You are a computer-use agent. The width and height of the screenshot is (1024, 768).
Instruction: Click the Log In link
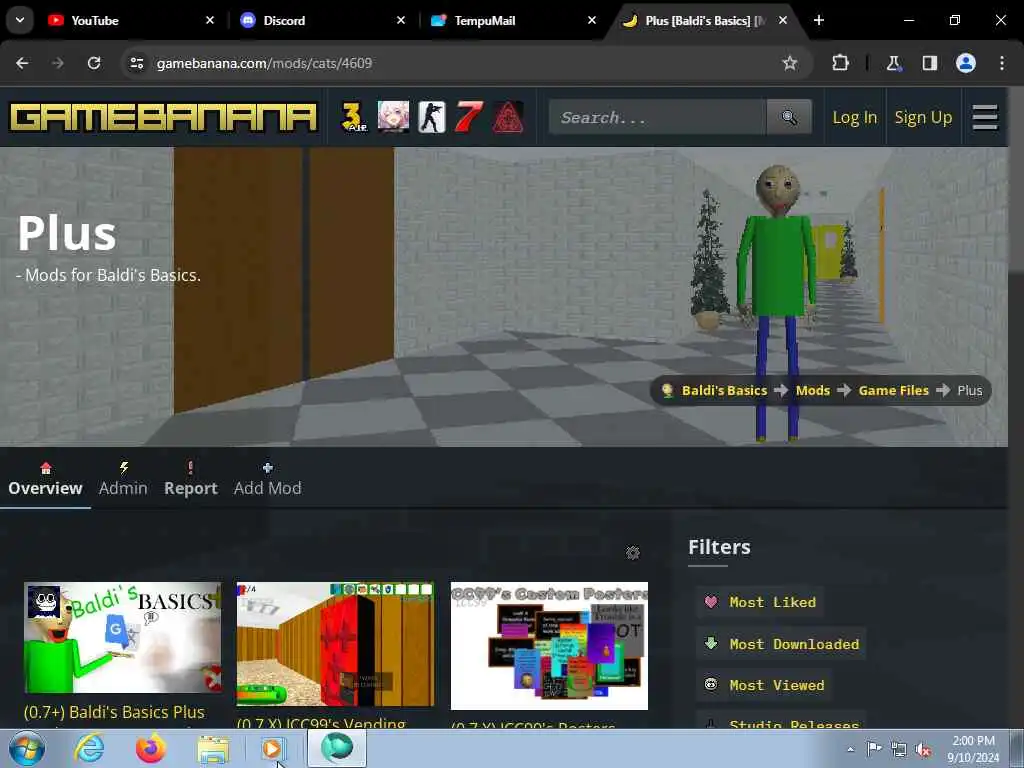(854, 118)
